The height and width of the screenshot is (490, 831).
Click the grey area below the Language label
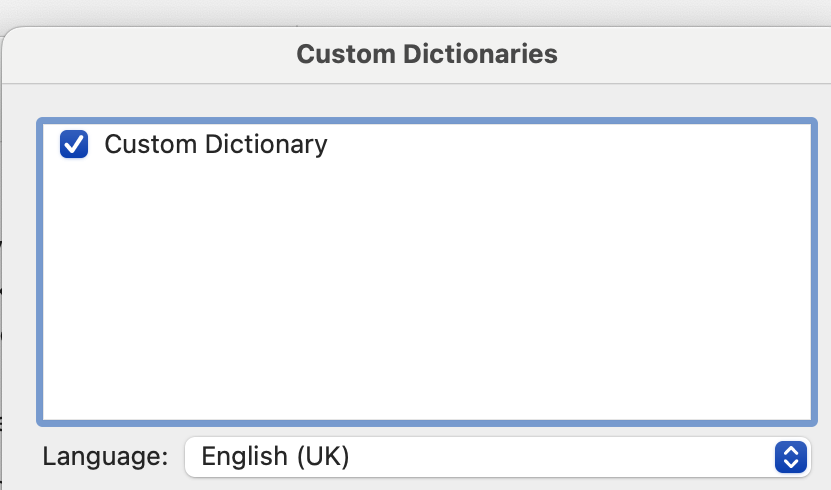[x=106, y=483]
